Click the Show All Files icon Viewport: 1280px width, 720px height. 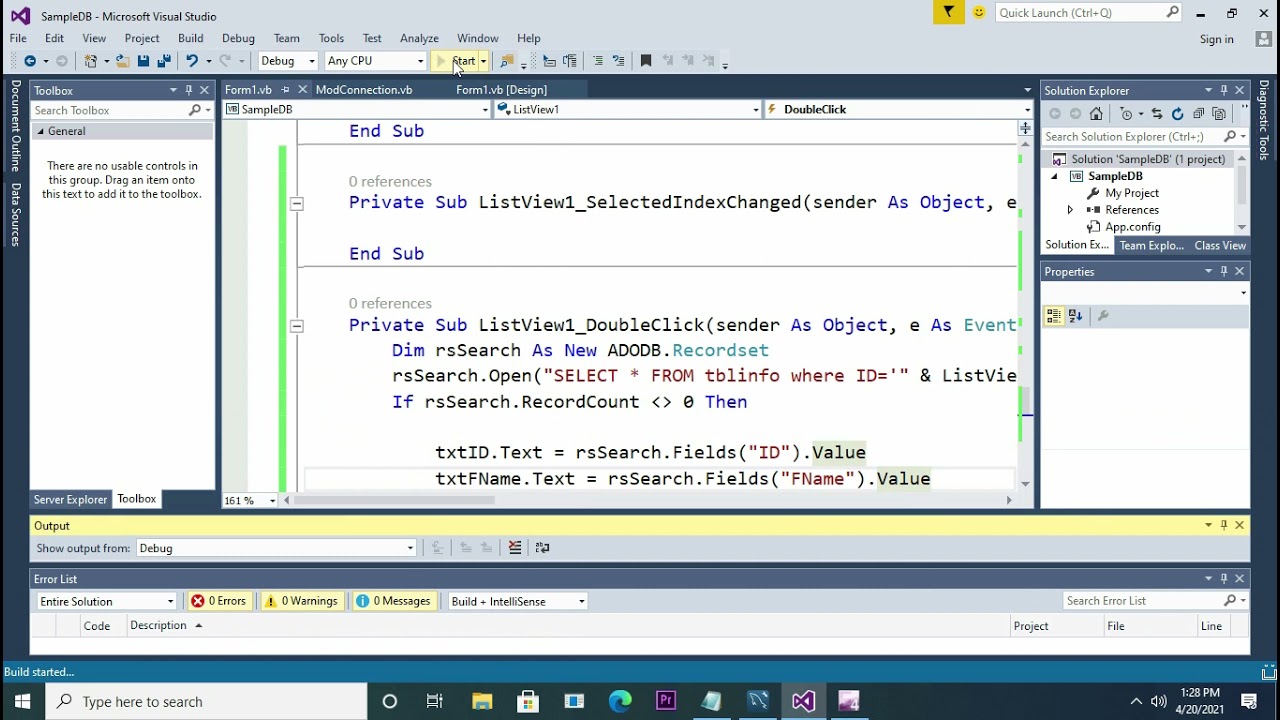pyautogui.click(x=1219, y=114)
